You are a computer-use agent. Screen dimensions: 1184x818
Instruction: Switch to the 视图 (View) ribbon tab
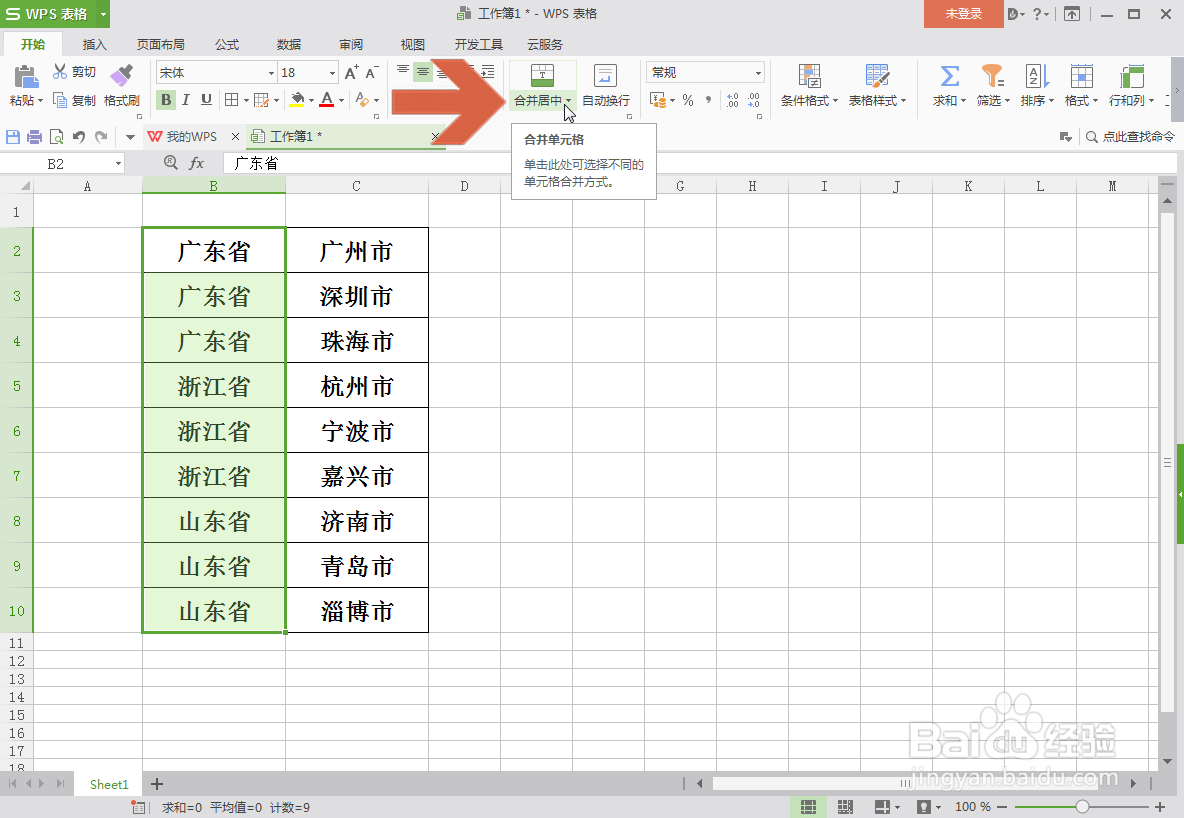[x=412, y=45]
